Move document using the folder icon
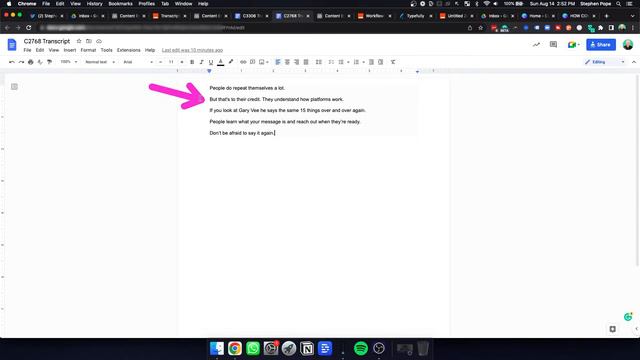The height and width of the screenshot is (360, 640). pos(89,41)
